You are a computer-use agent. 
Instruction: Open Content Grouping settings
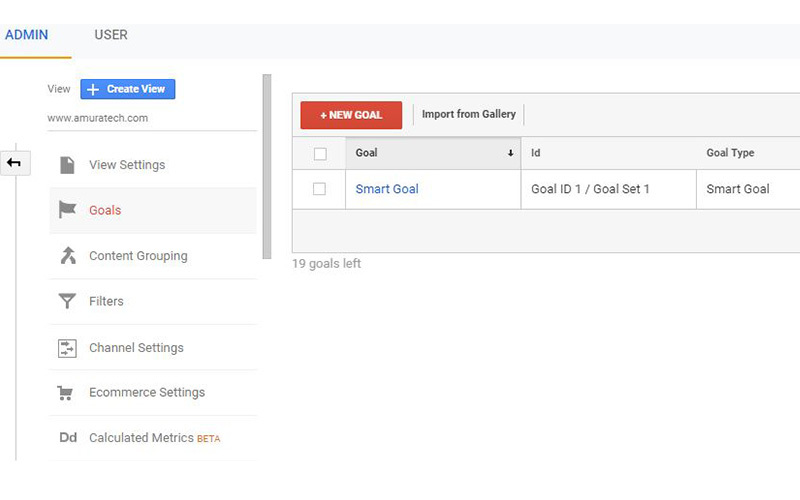pos(153,256)
